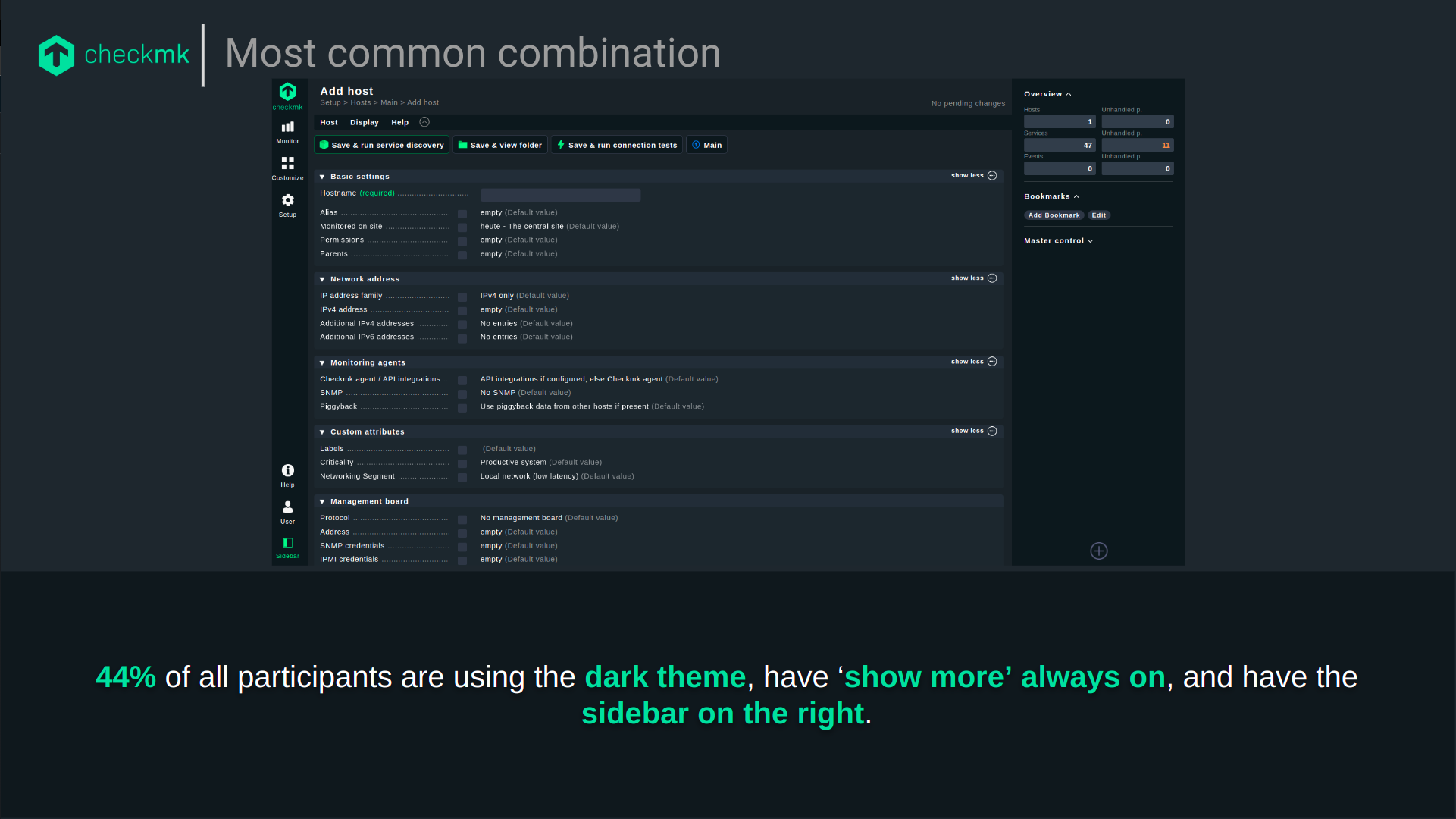Click the Hostname input field
Image resolution: width=1456 pixels, height=819 pixels.
coord(560,195)
